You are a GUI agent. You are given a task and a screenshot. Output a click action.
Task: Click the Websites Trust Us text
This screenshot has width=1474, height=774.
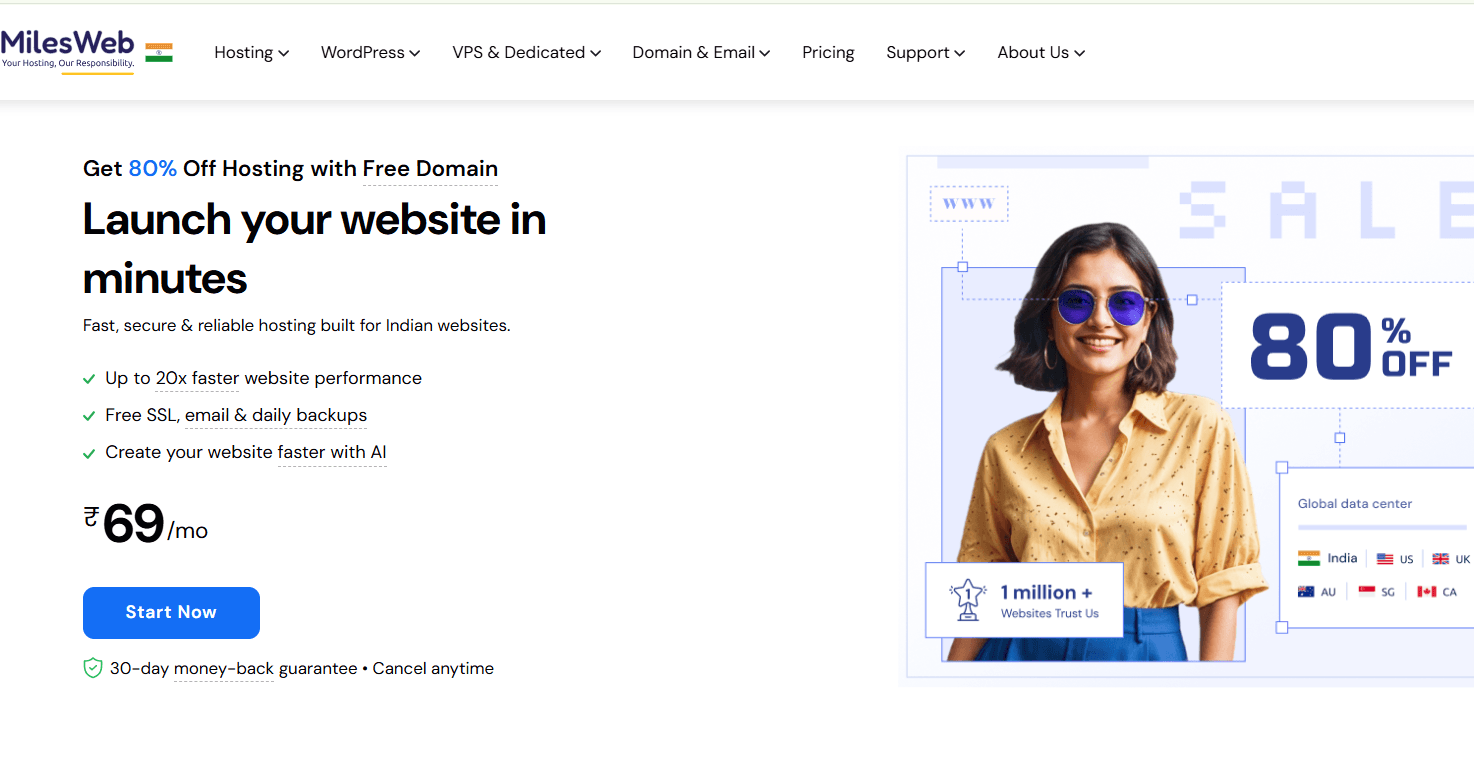[1050, 613]
